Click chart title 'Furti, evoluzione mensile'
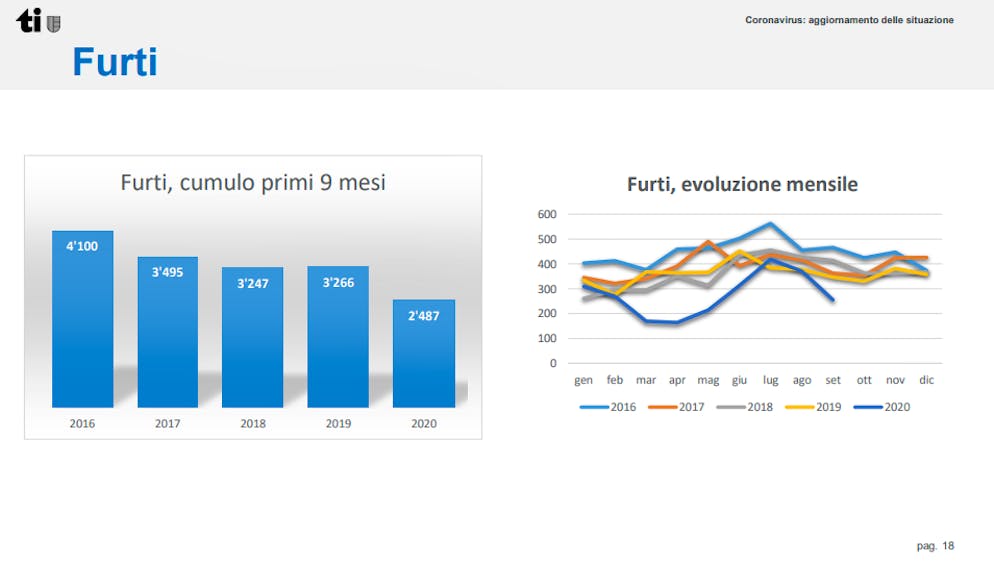994x563 pixels. (x=742, y=184)
